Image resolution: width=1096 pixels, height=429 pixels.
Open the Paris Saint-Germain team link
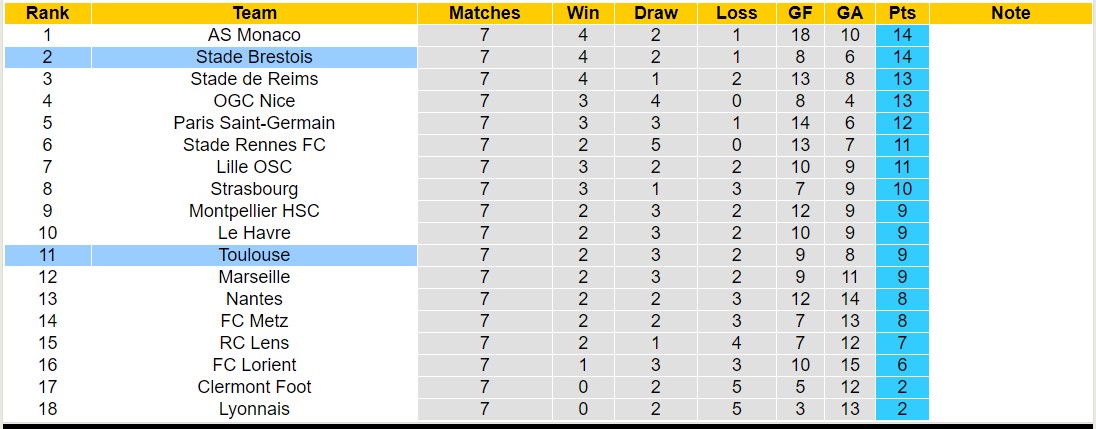(x=254, y=123)
